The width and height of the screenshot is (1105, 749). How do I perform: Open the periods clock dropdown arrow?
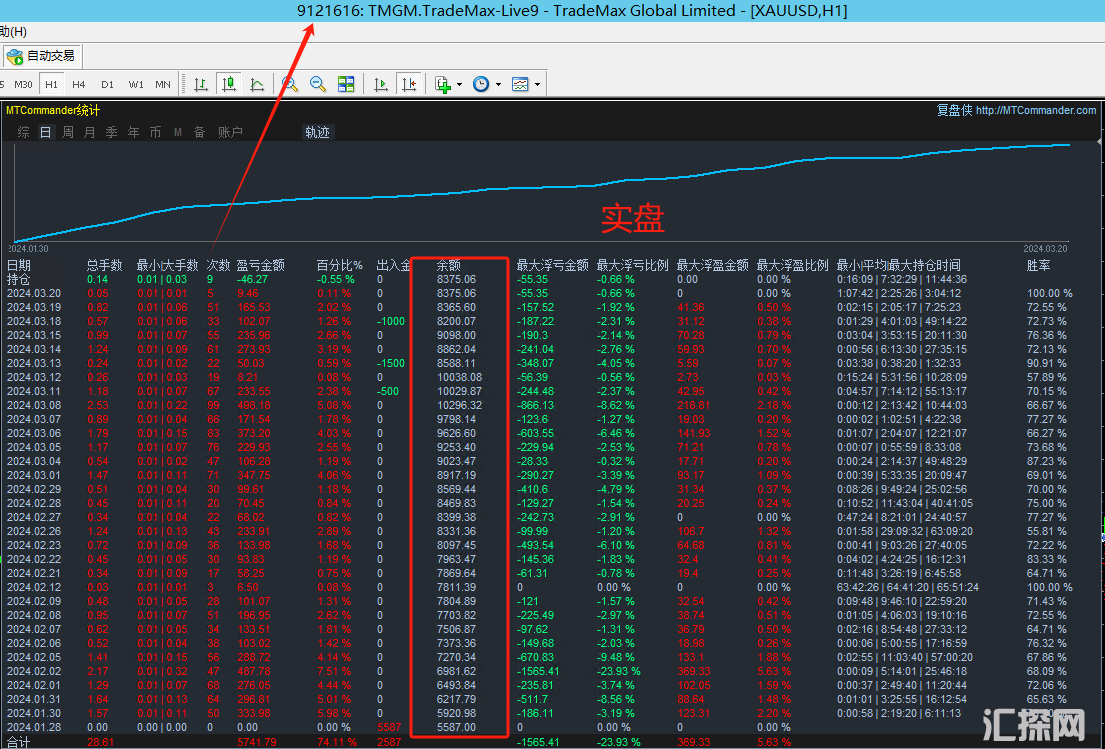pyautogui.click(x=498, y=85)
